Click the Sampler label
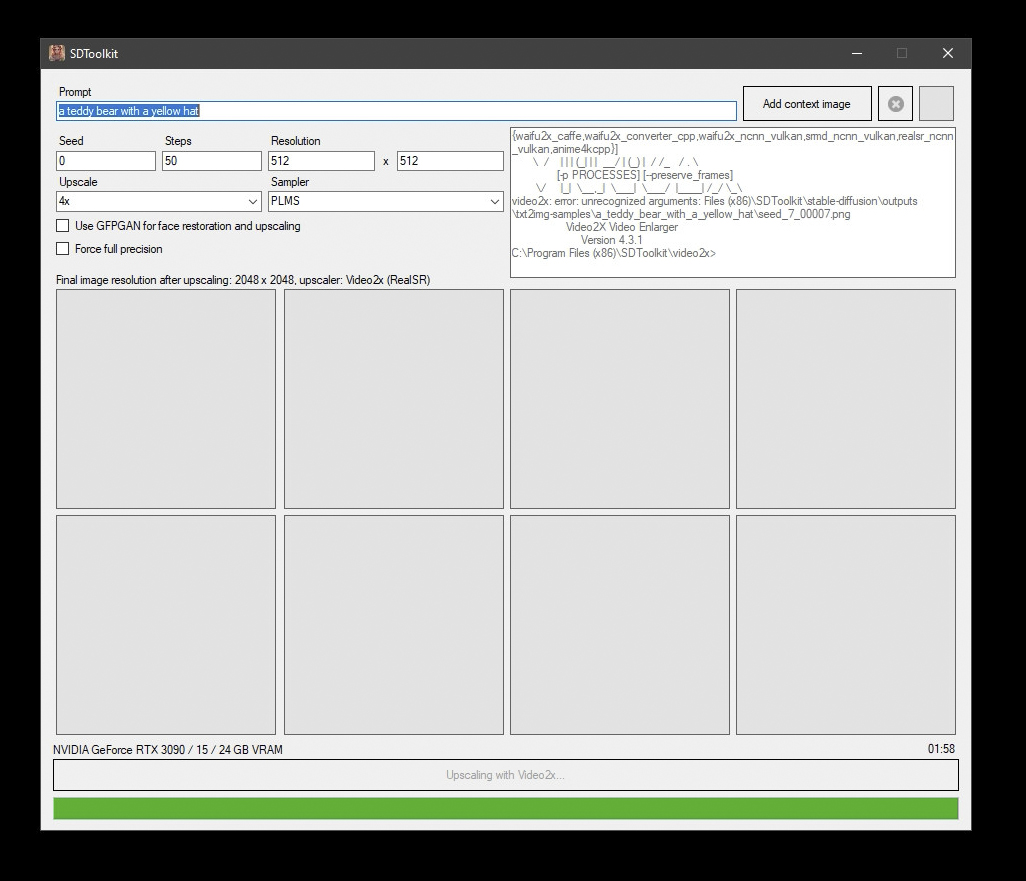The height and width of the screenshot is (881, 1026). click(x=290, y=182)
